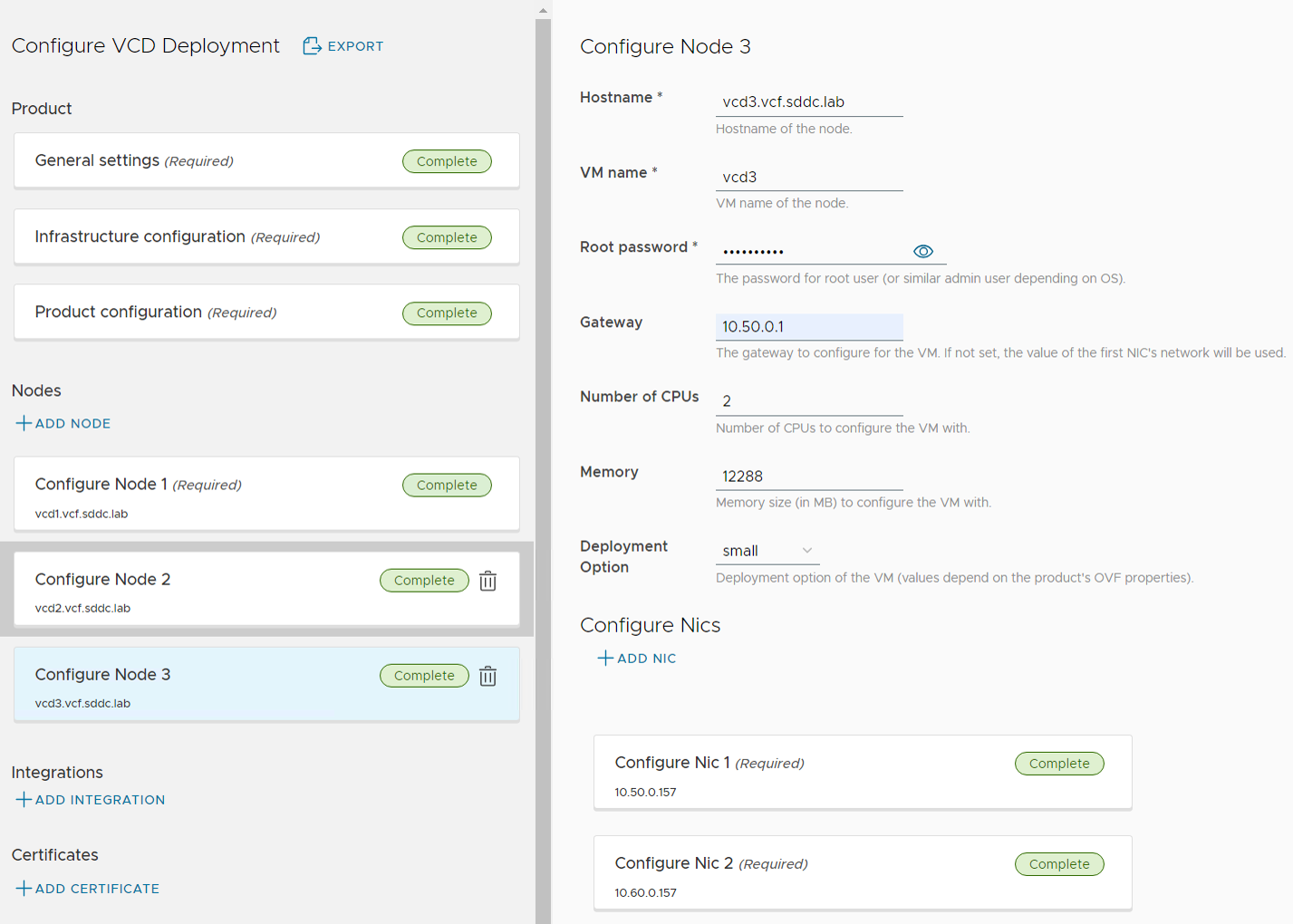Screen dimensions: 1293x924
Task: Click the plus icon for Add Certificate
Action: pyautogui.click(x=24, y=889)
